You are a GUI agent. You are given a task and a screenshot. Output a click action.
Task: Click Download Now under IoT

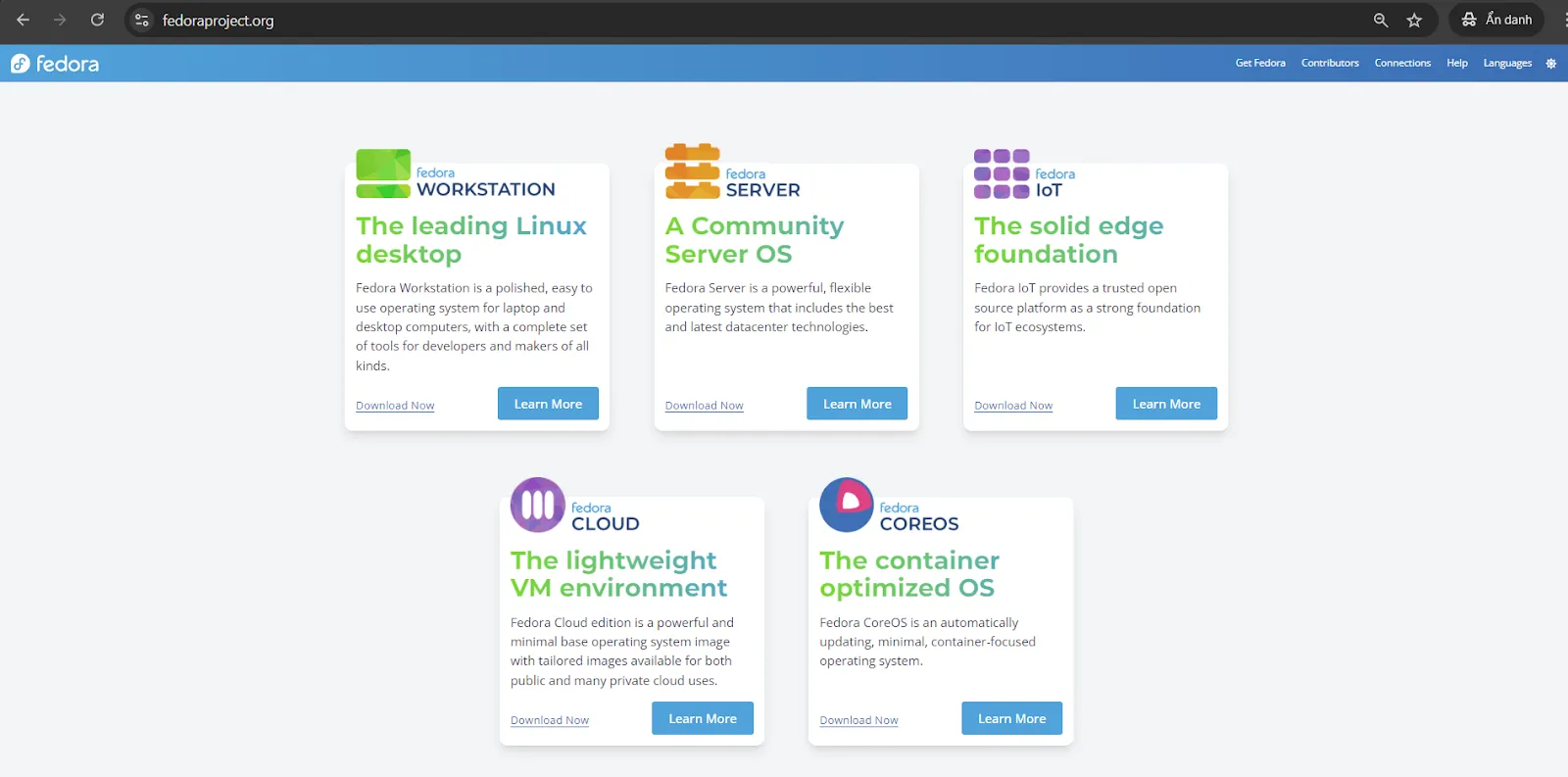point(1013,406)
